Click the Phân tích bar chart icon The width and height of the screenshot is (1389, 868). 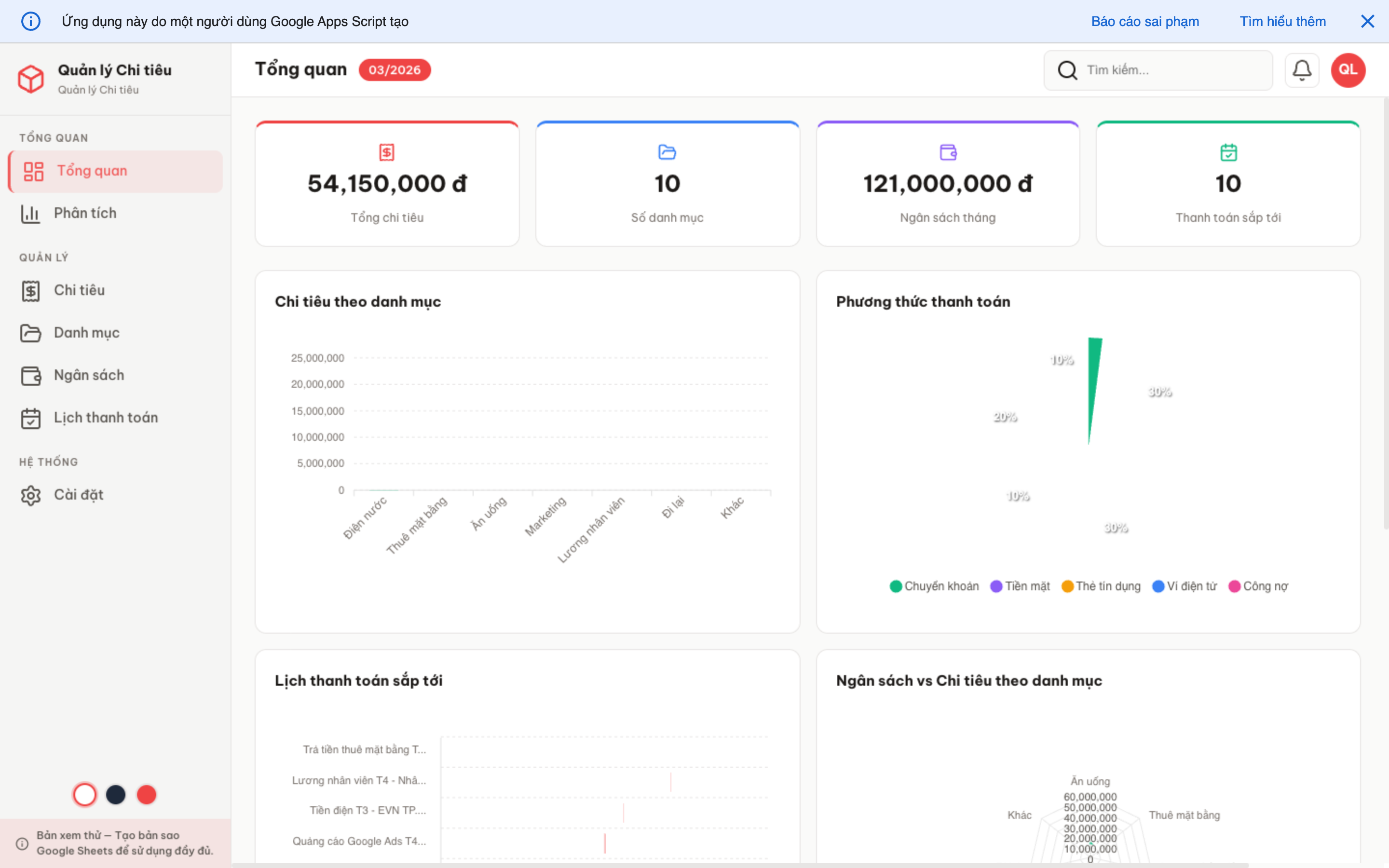click(x=31, y=214)
